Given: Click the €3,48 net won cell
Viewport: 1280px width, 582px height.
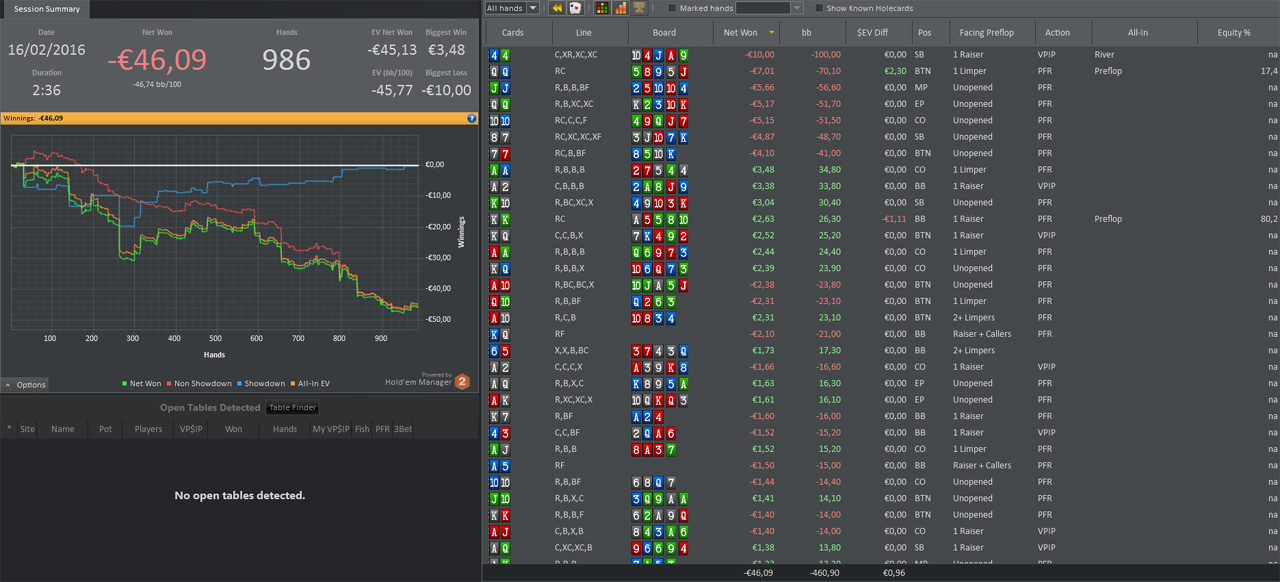Looking at the screenshot, I should tap(761, 169).
